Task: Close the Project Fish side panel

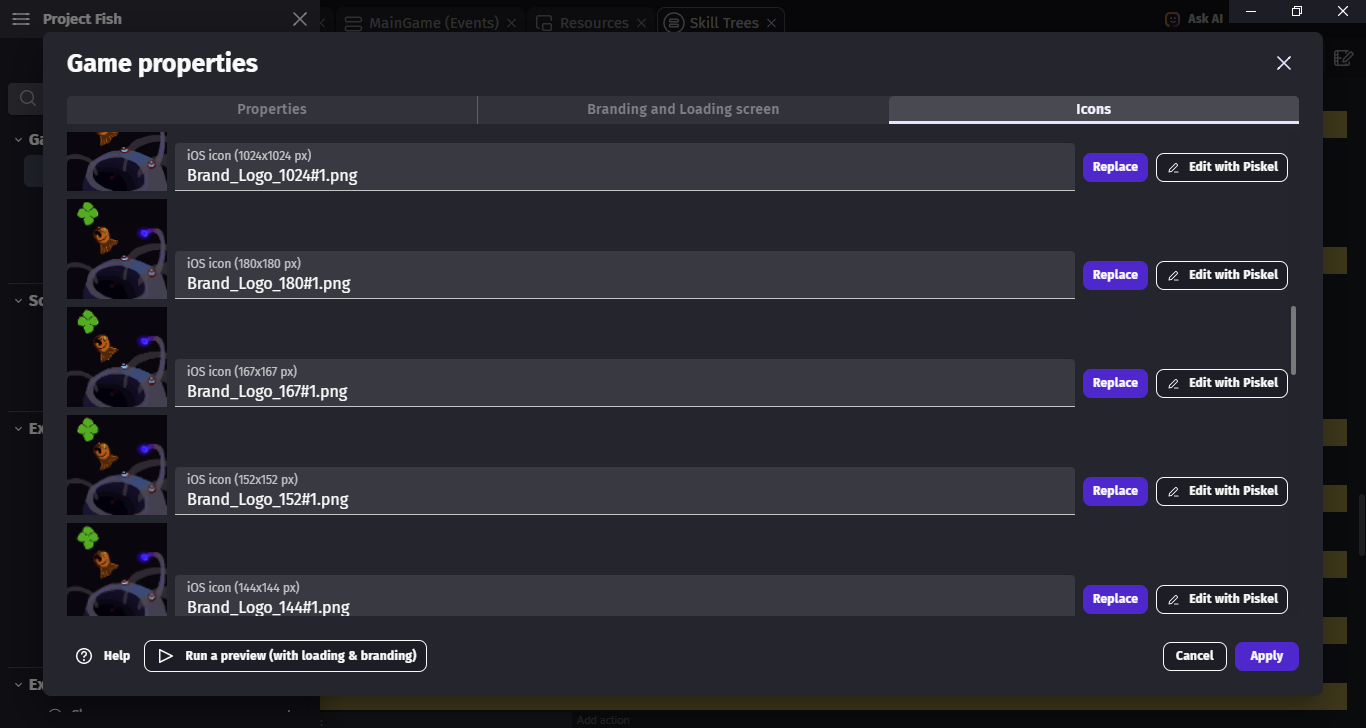Action: coord(300,19)
